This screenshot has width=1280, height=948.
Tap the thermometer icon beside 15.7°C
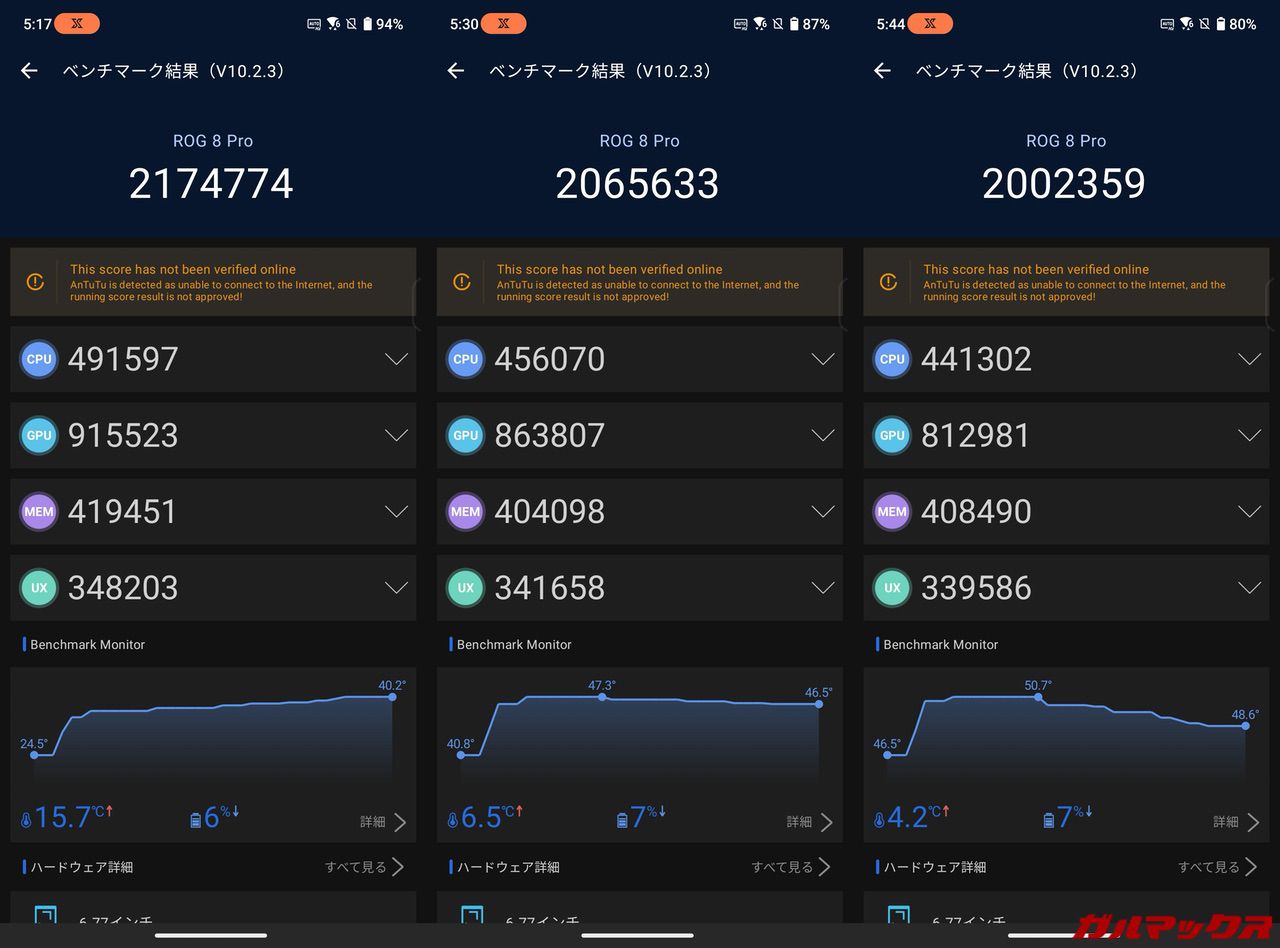point(26,820)
